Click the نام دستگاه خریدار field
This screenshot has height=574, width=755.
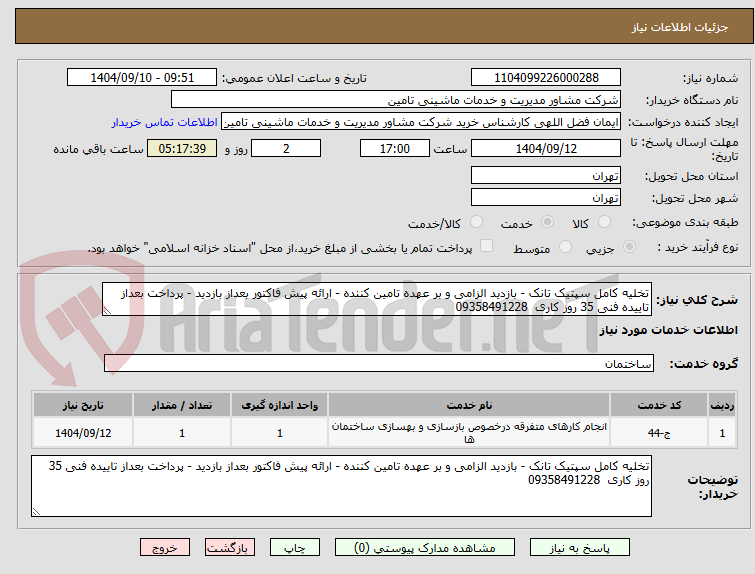396,99
